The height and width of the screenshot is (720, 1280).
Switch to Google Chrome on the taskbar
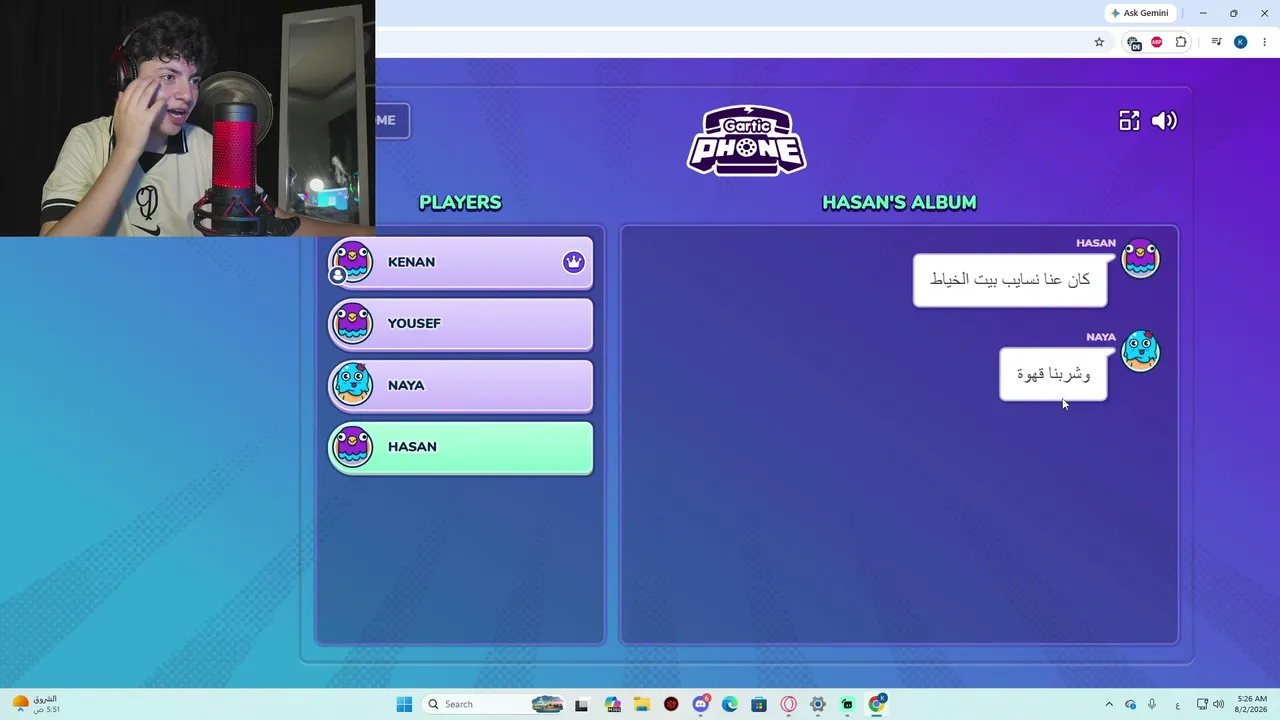pyautogui.click(x=877, y=704)
